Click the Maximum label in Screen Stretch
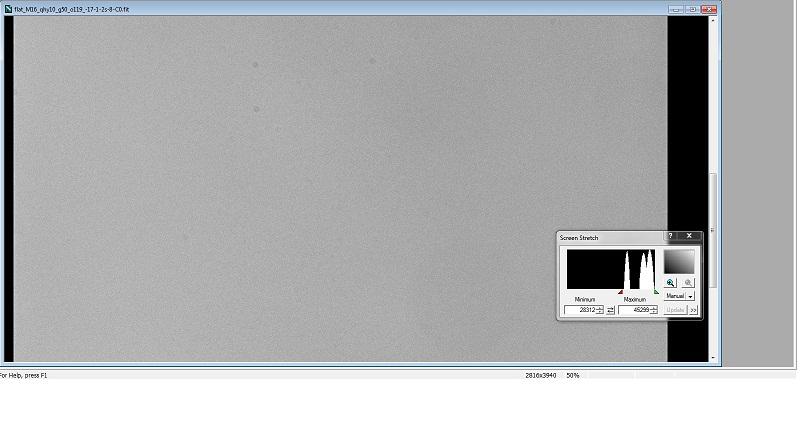 pyautogui.click(x=635, y=299)
